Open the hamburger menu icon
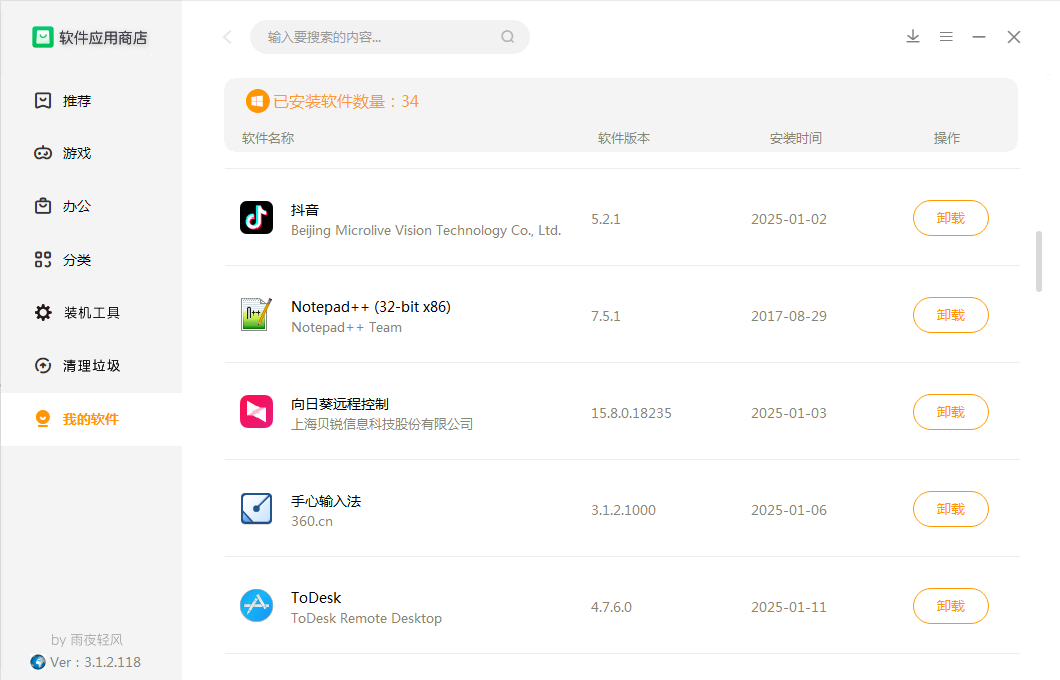This screenshot has height=680, width=1060. point(946,37)
